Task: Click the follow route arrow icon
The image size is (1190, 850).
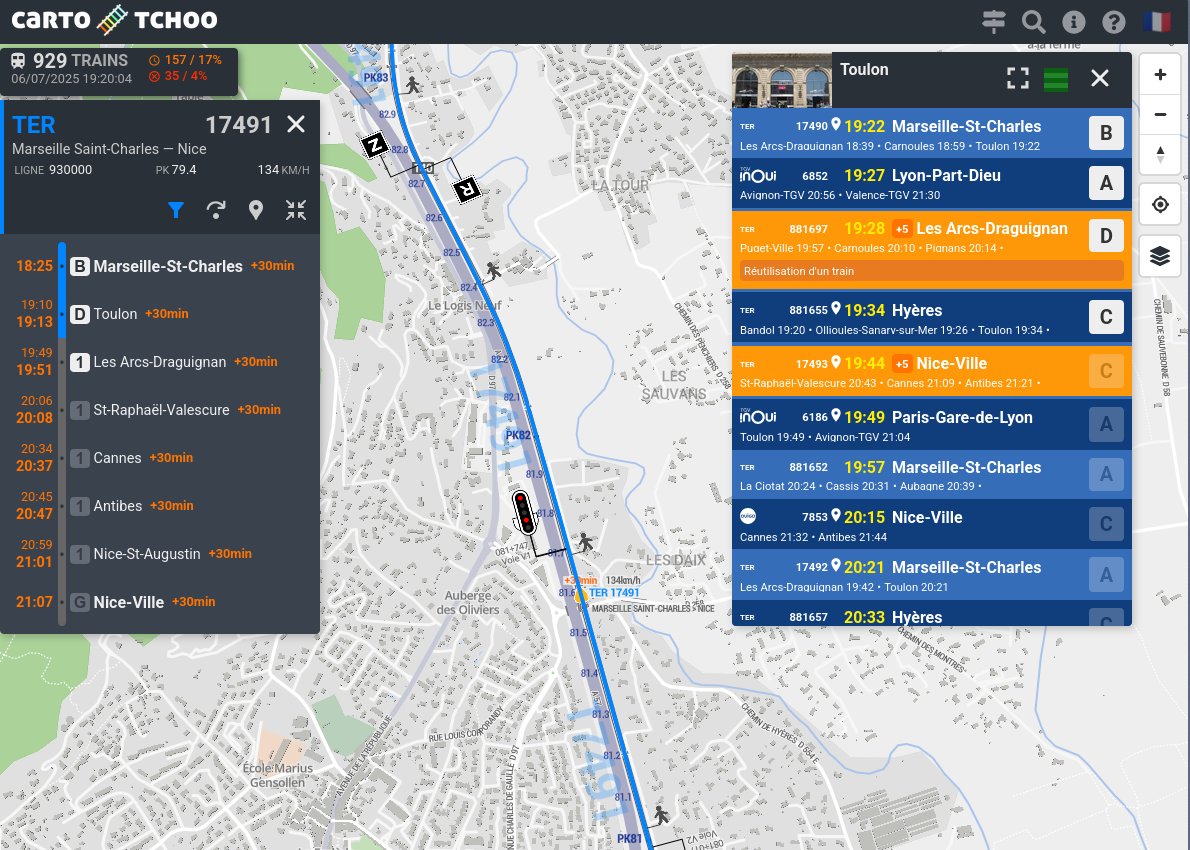Action: click(x=216, y=210)
